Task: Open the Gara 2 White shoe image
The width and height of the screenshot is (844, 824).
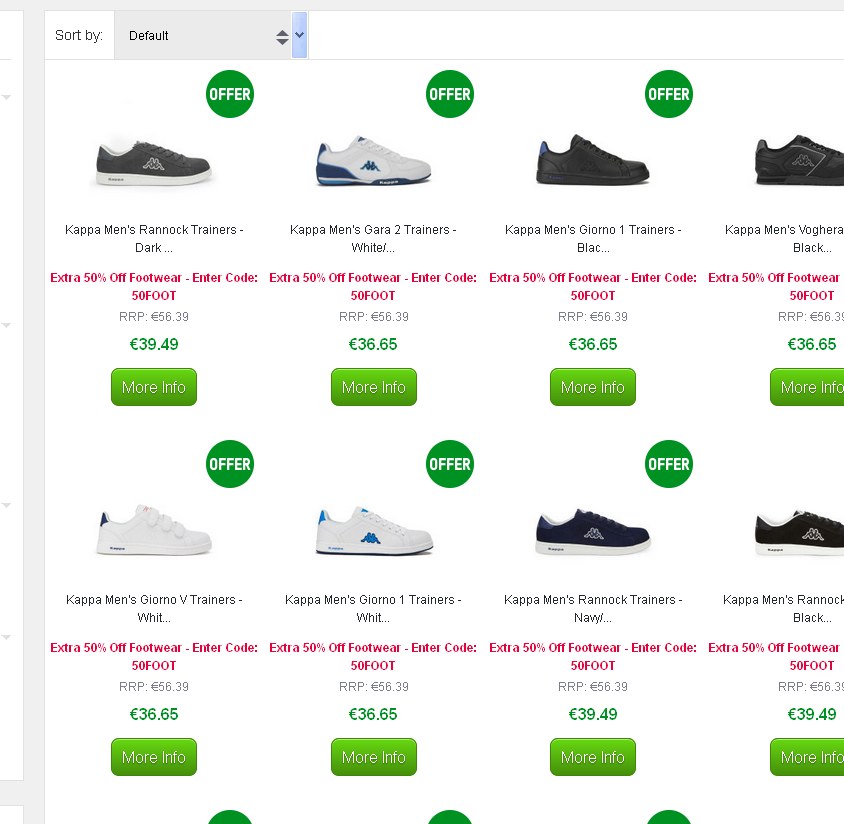Action: click(x=374, y=160)
